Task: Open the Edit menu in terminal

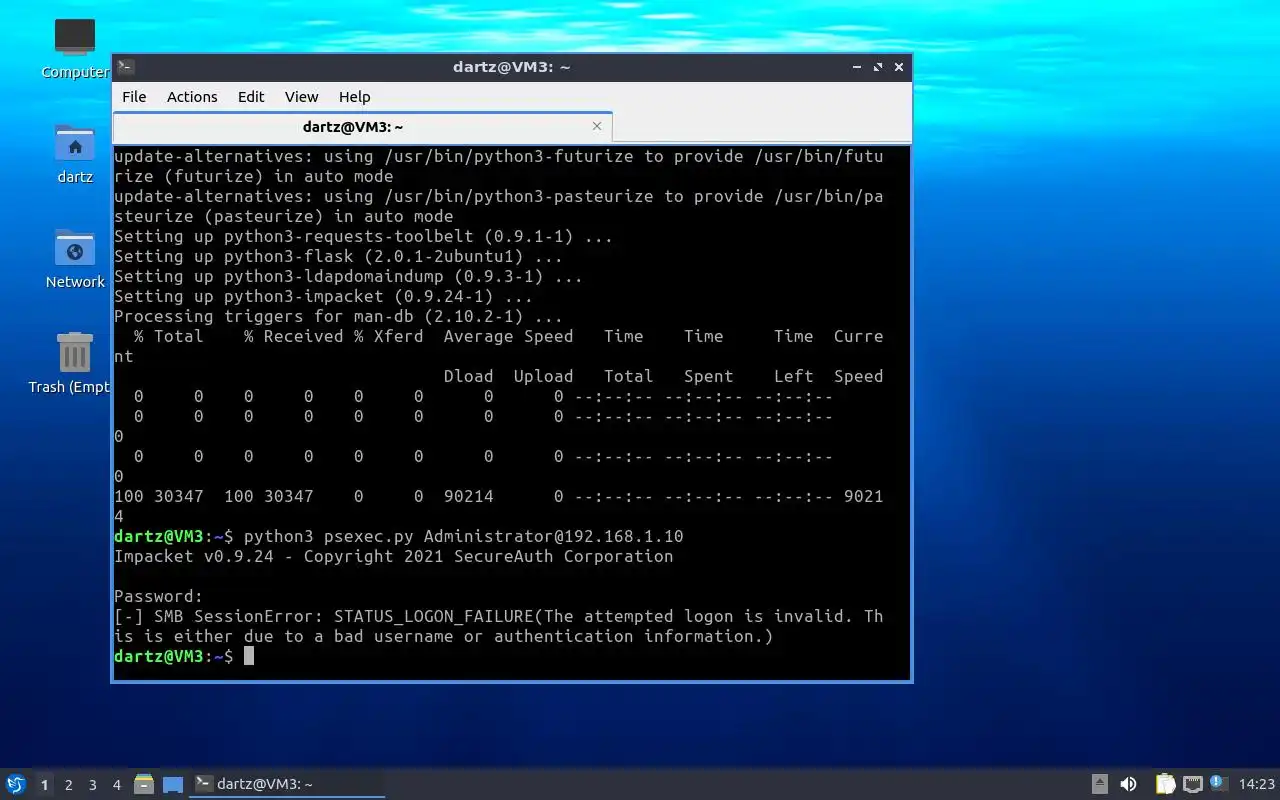Action: (x=251, y=97)
